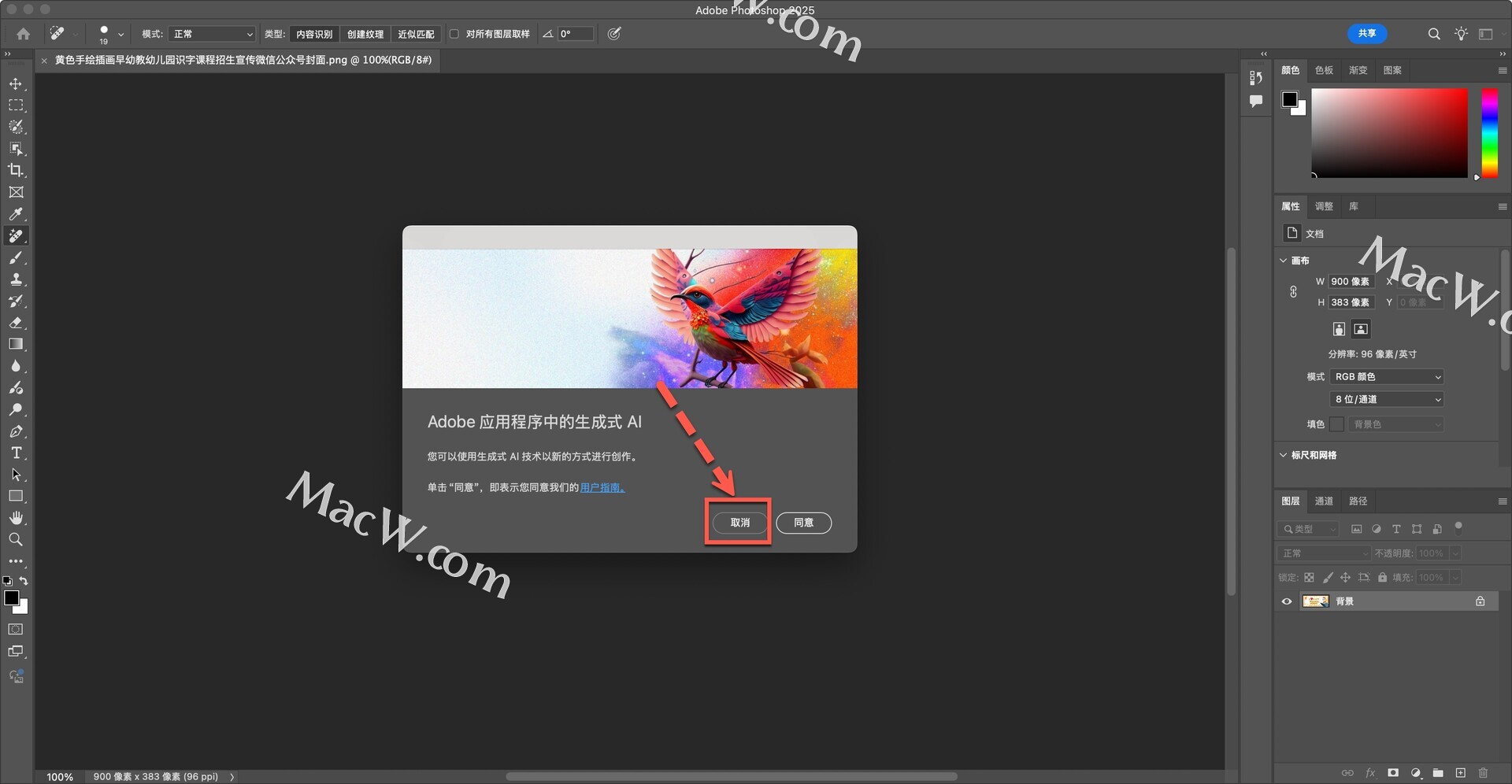Select the Eraser tool
Image resolution: width=1512 pixels, height=784 pixels.
pyautogui.click(x=16, y=323)
